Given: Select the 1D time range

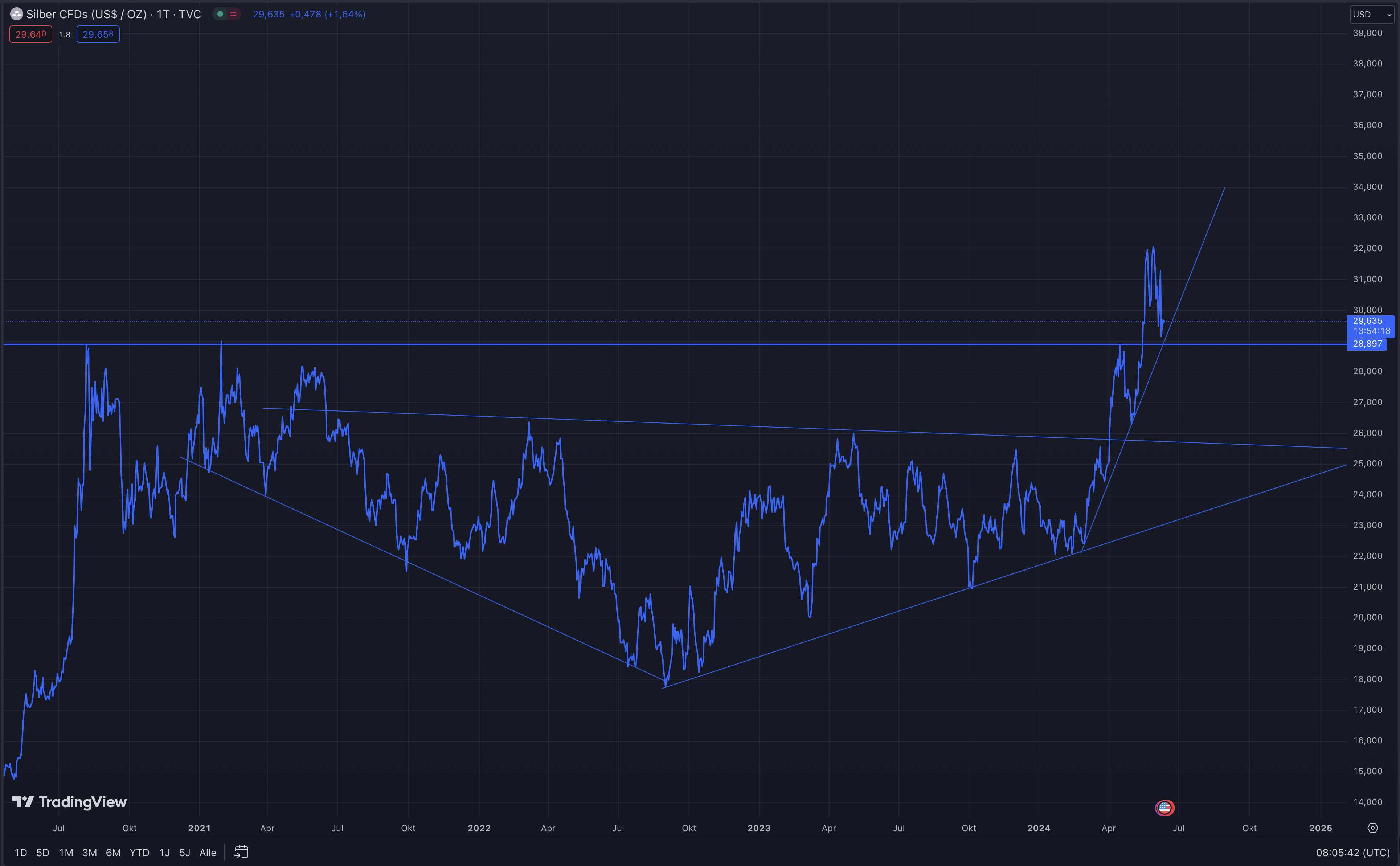Looking at the screenshot, I should point(21,853).
